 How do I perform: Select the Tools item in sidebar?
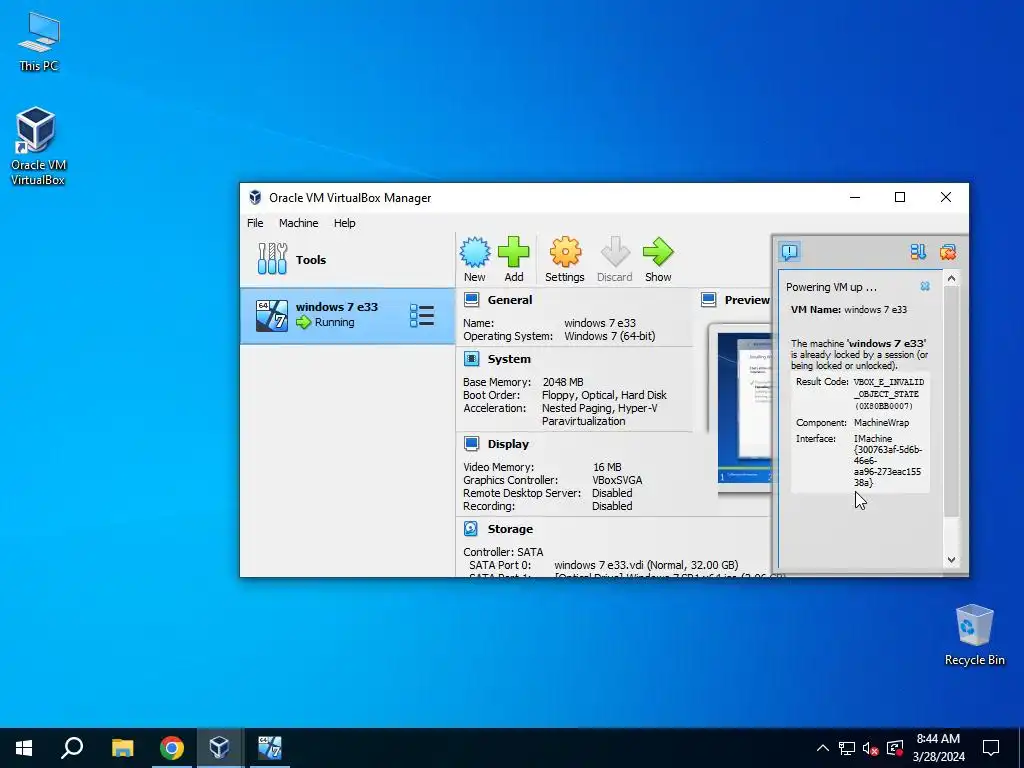point(347,259)
